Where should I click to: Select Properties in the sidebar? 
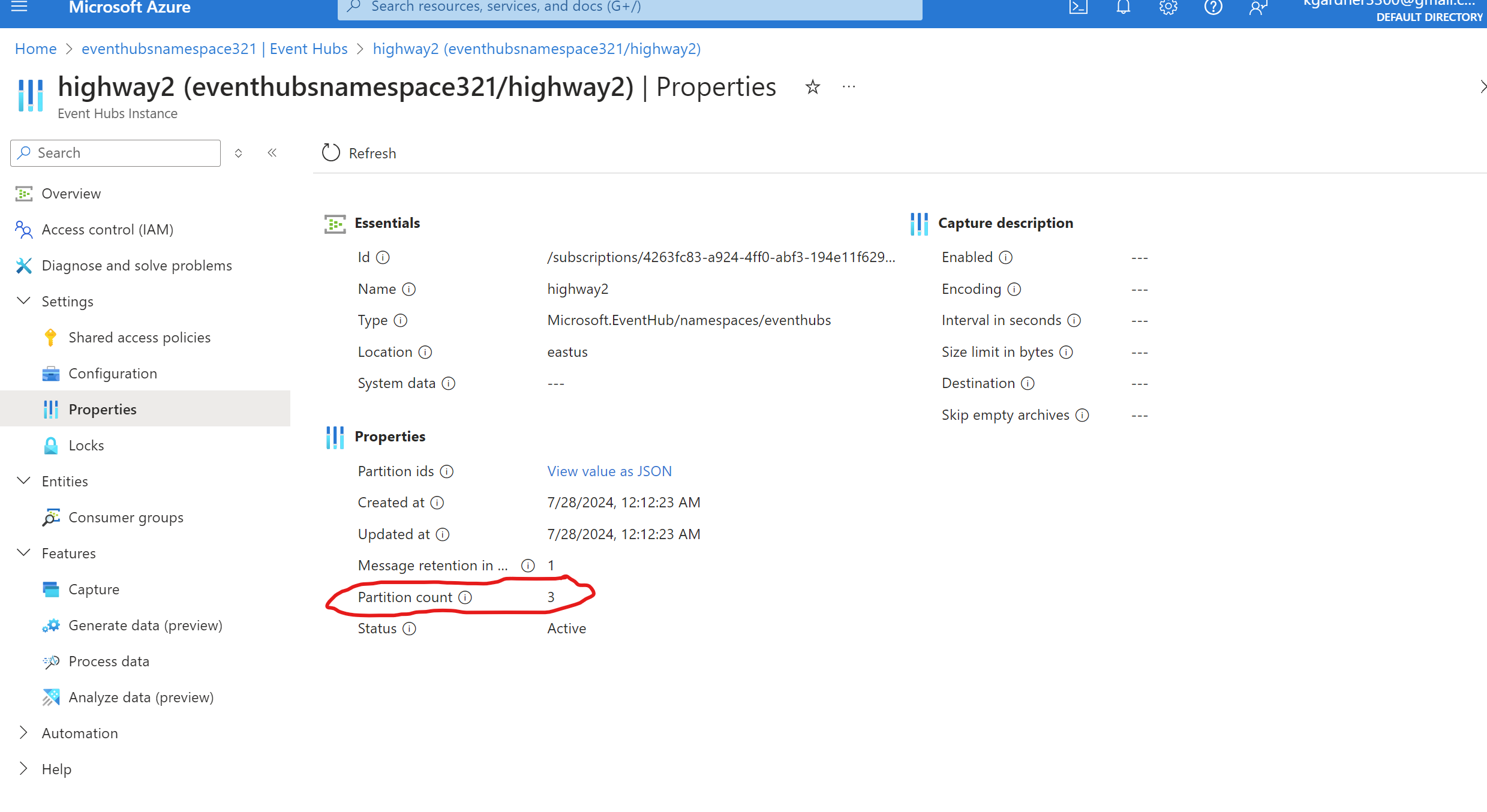click(145, 409)
